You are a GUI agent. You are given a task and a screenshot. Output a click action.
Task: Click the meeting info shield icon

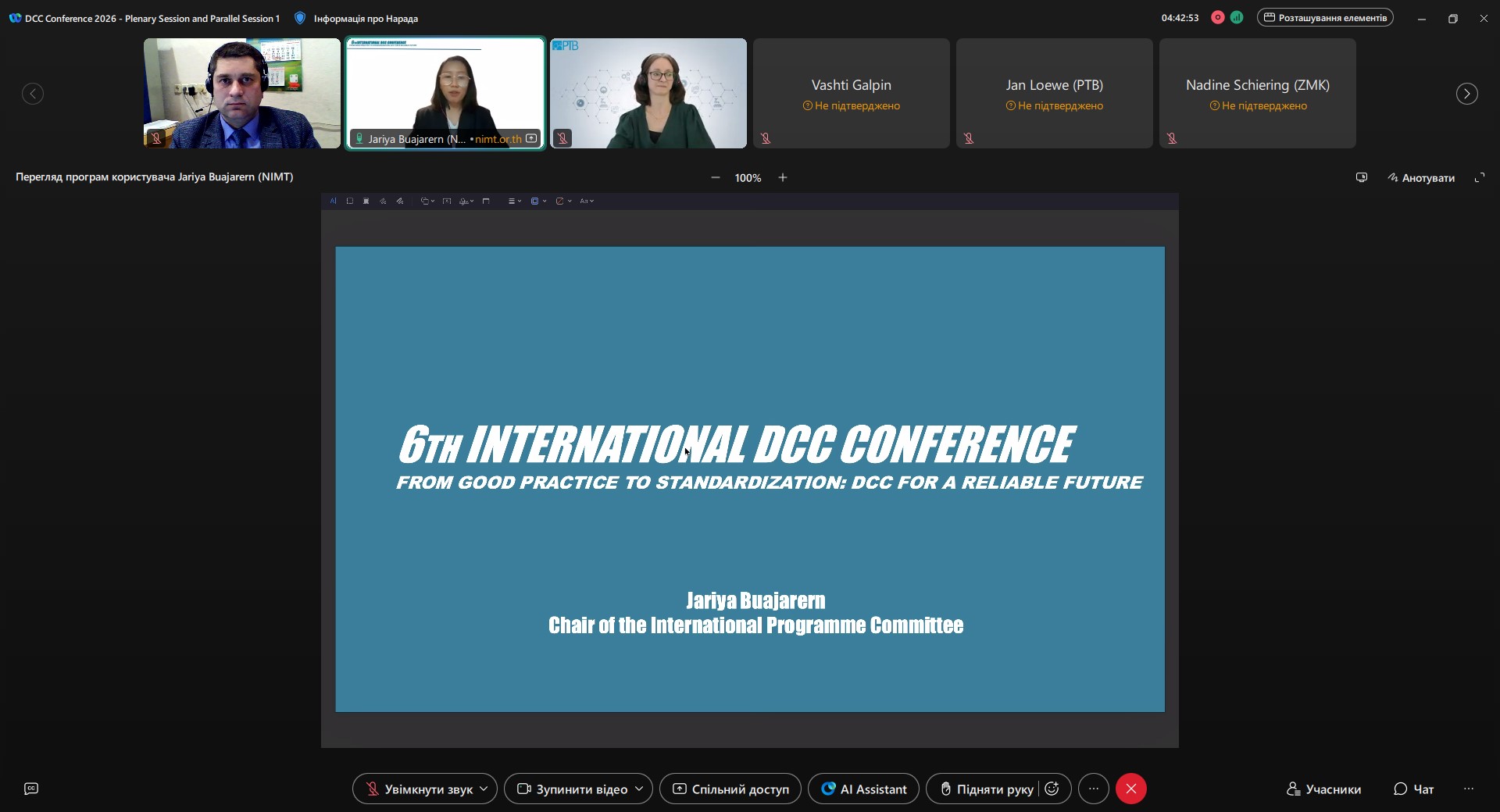point(300,18)
